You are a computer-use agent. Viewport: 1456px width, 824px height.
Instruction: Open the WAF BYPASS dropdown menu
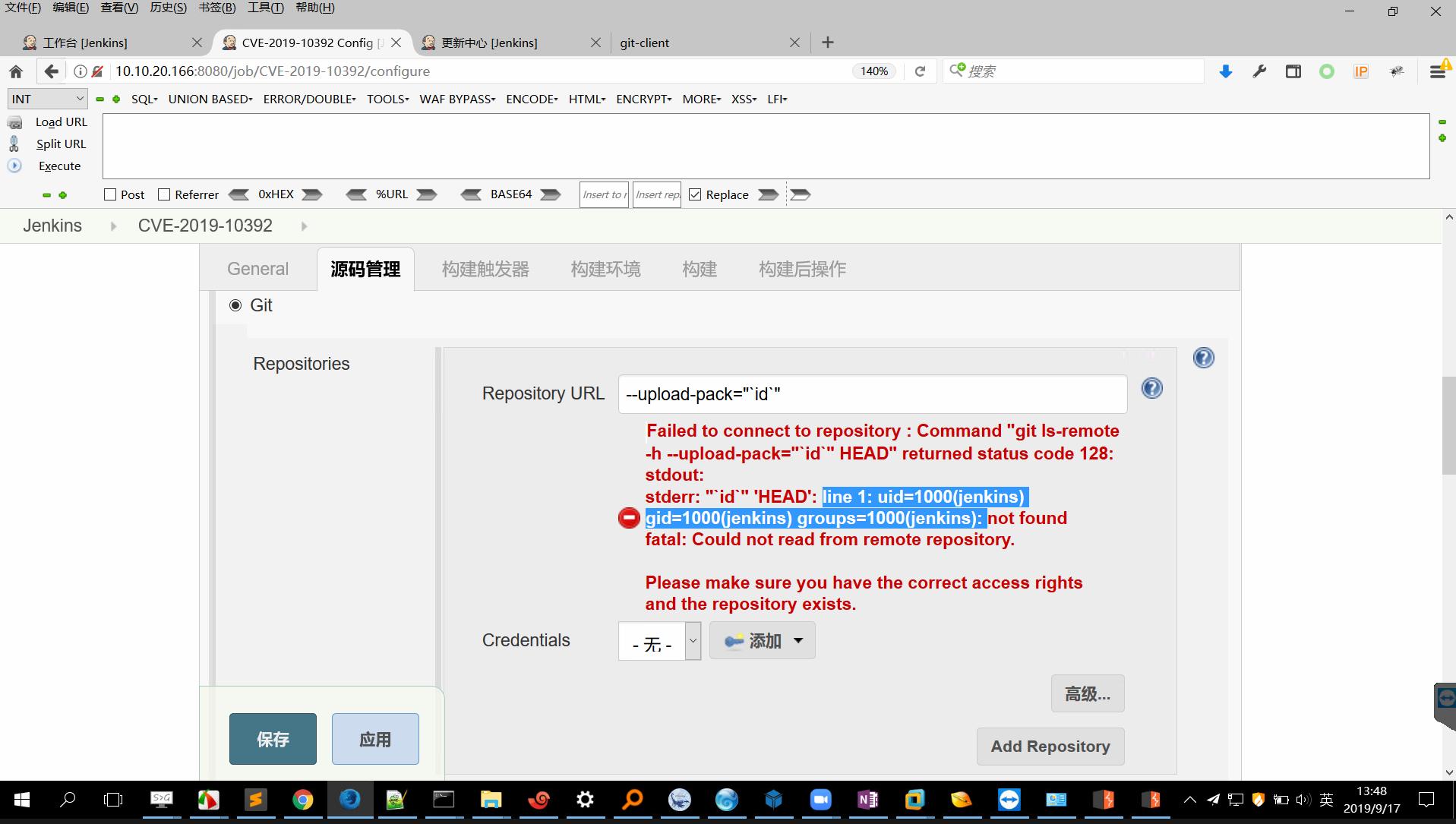[x=457, y=99]
